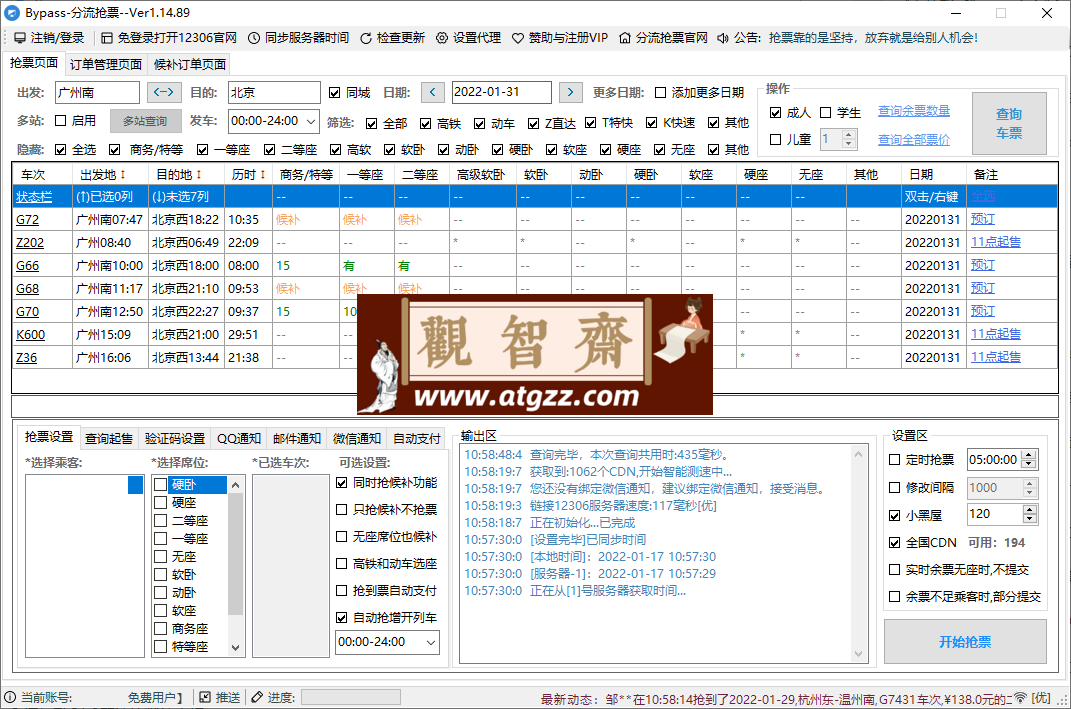Open 邮件通知 tab
The image size is (1071, 709).
coord(296,439)
